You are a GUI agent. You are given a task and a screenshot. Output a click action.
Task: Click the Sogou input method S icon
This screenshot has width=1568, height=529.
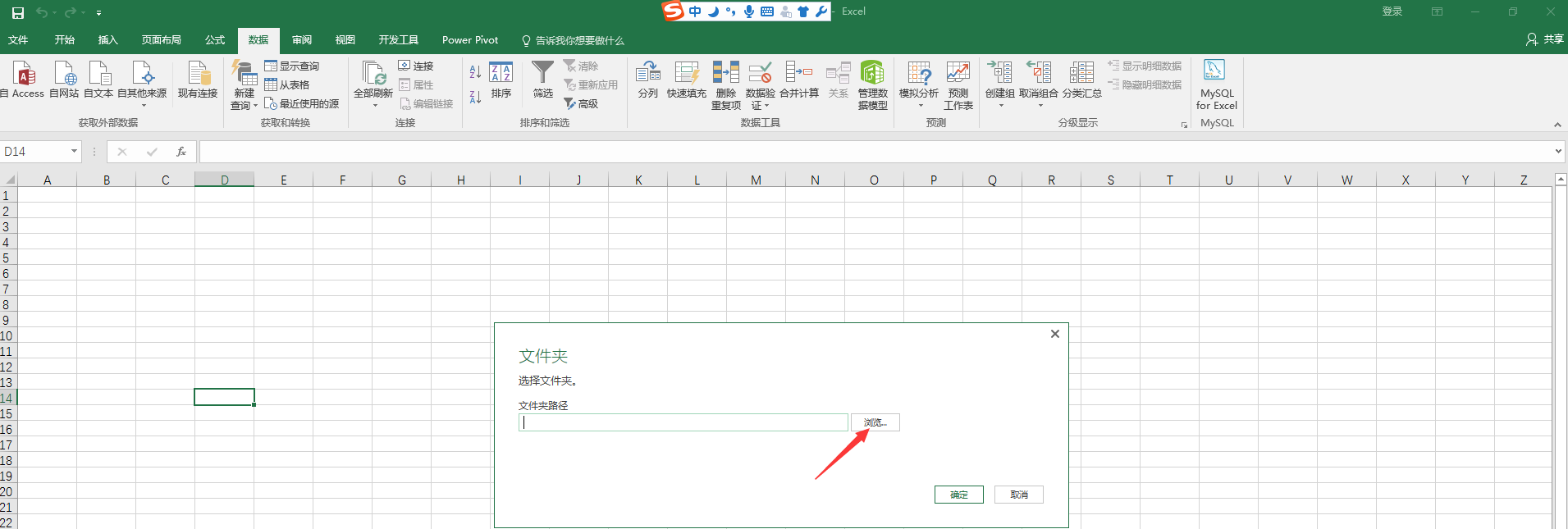pos(674,11)
